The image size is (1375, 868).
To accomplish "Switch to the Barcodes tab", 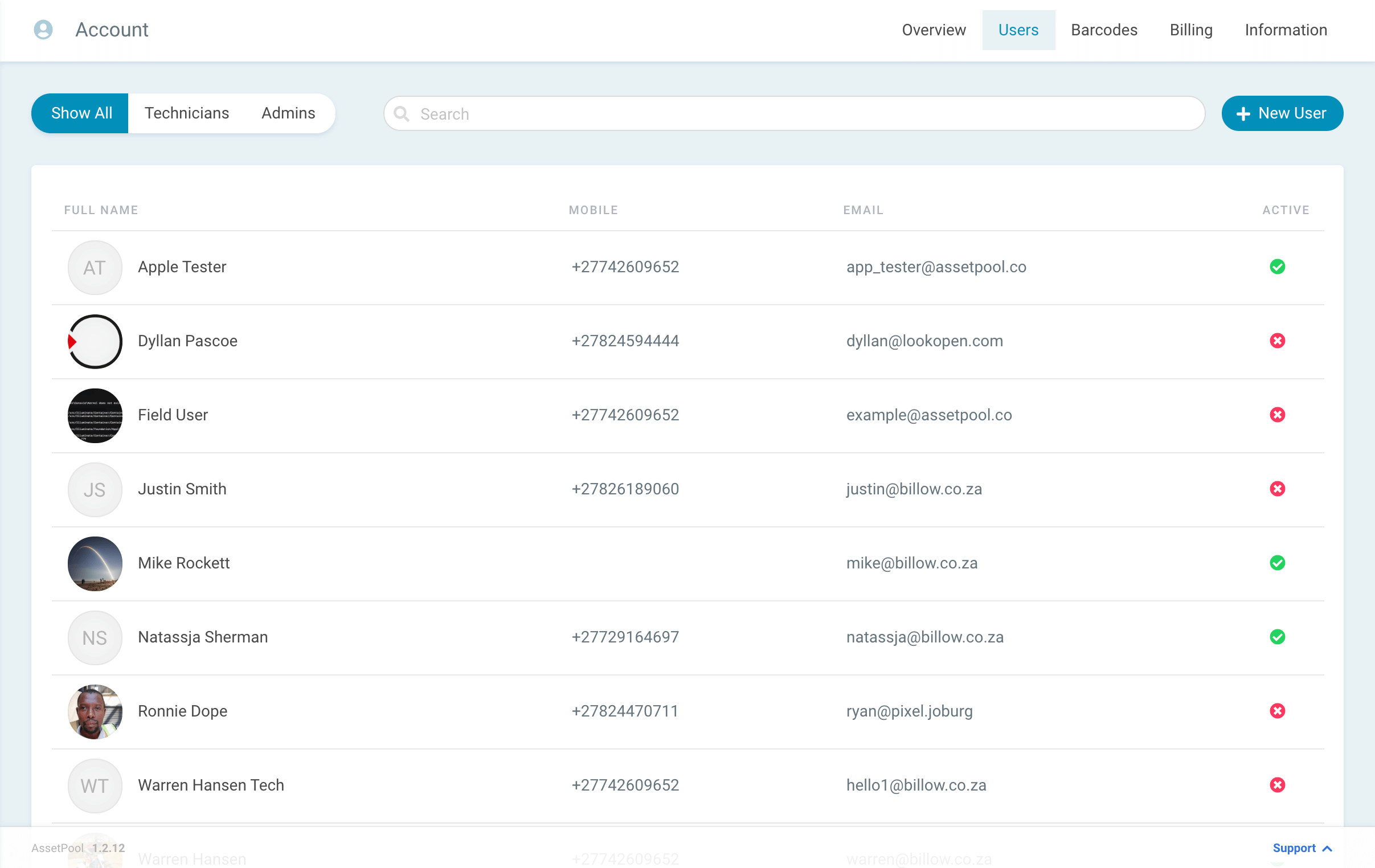I will (1103, 30).
